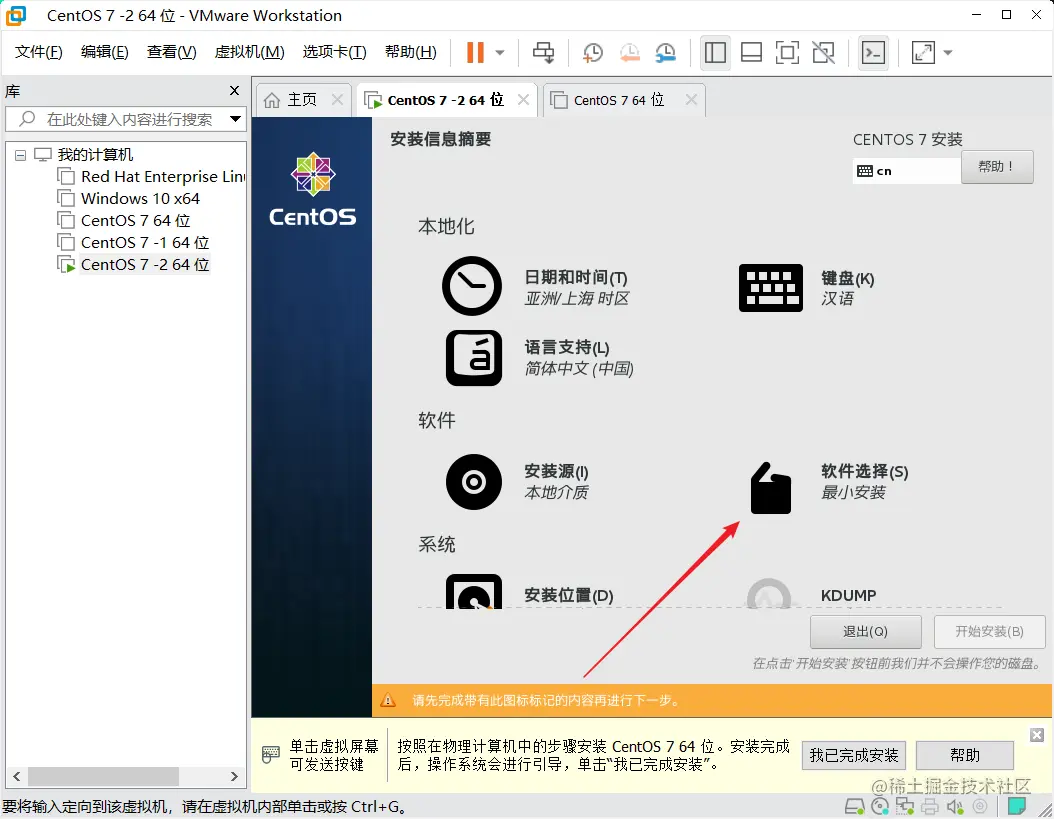Click library scrollbar right arrow
The image size is (1054, 819).
coord(234,776)
